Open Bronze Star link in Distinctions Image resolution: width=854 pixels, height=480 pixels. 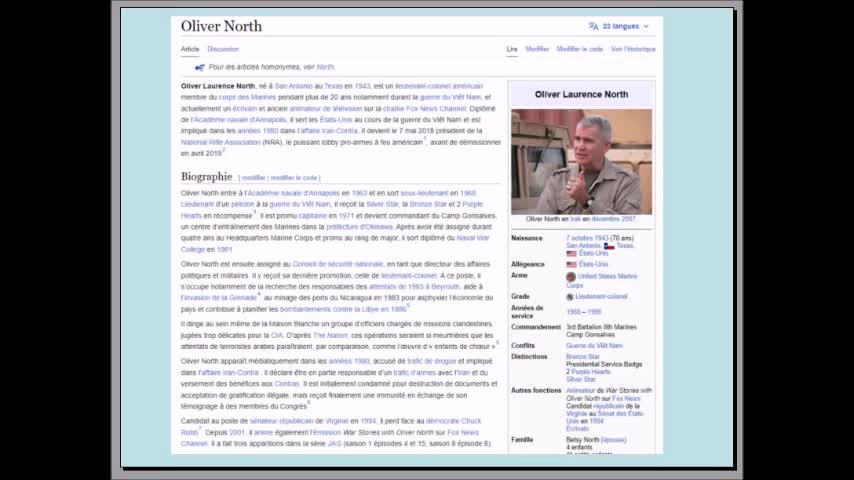click(583, 356)
